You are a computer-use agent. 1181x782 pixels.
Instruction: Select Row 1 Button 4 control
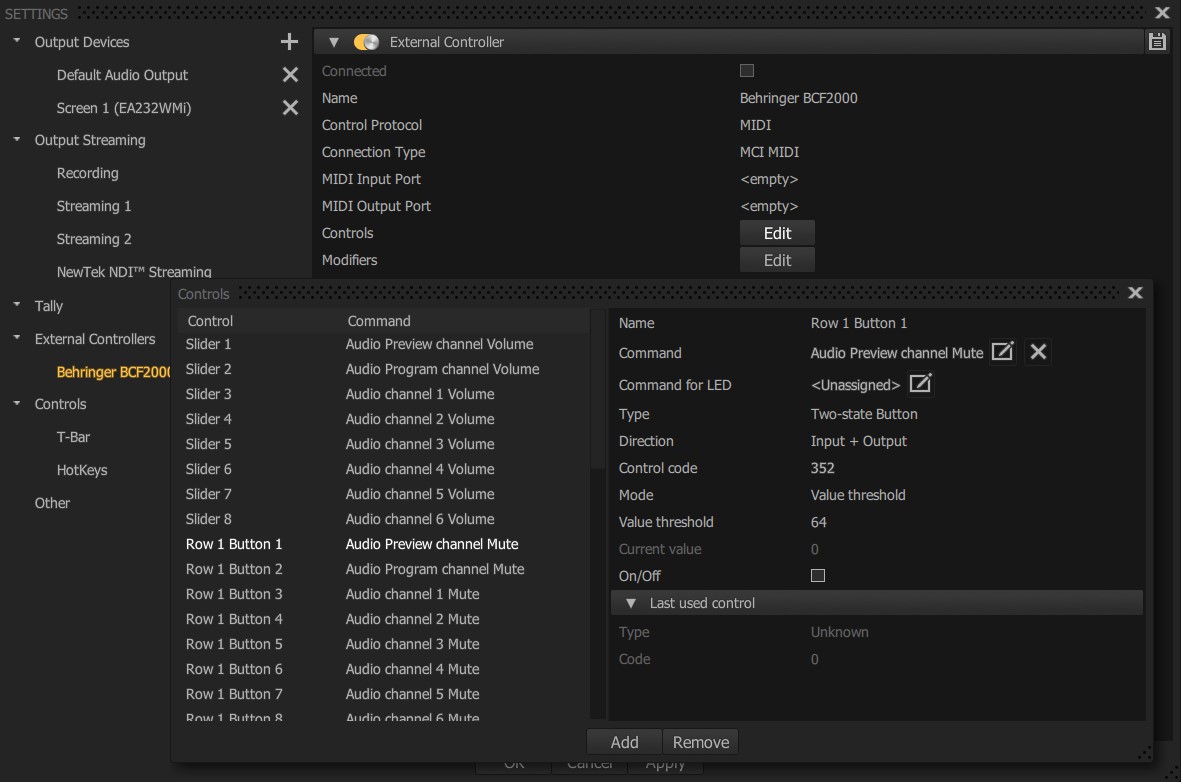click(384, 619)
